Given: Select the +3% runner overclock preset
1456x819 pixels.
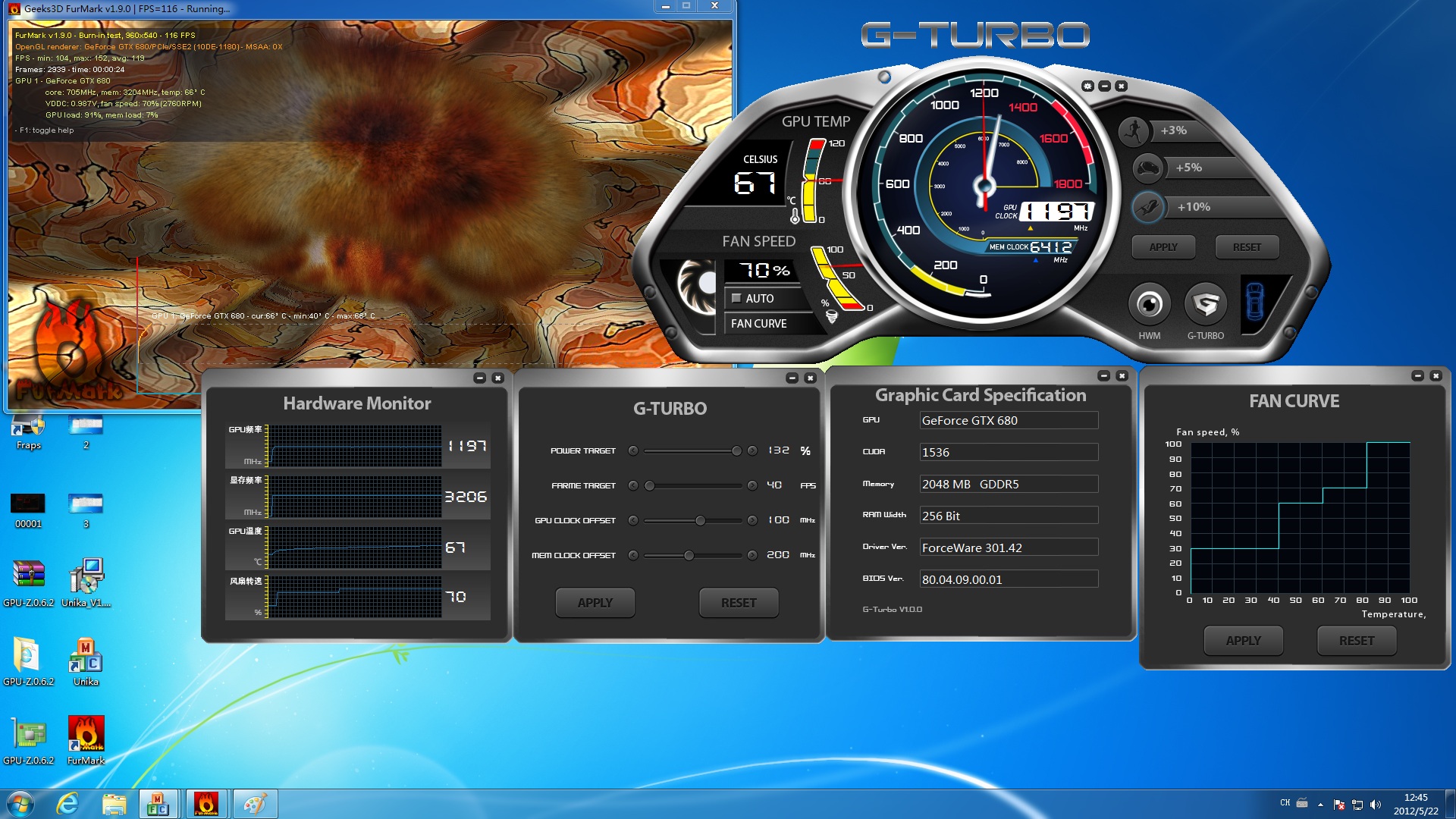Looking at the screenshot, I should [x=1134, y=131].
